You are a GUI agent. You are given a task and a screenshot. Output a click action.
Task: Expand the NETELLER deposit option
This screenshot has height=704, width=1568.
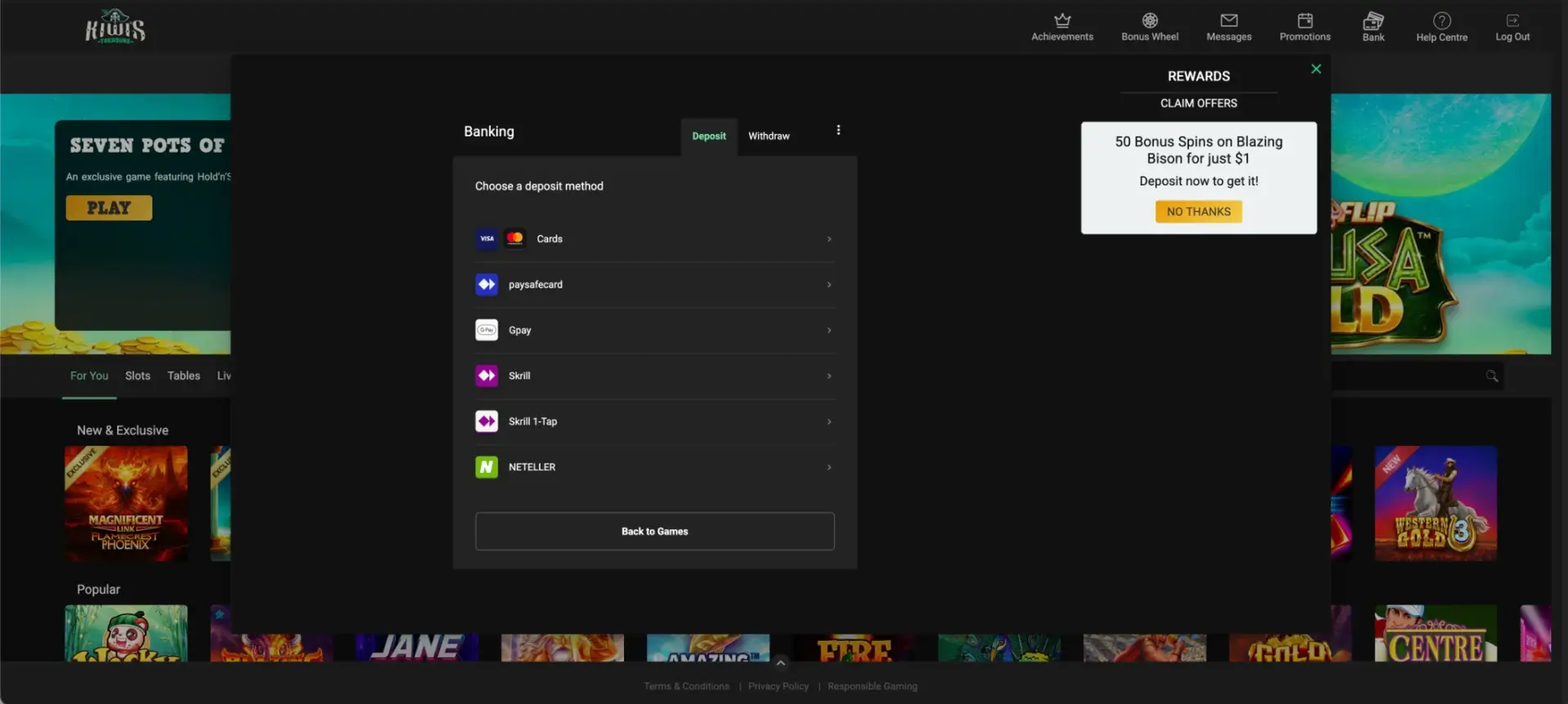click(655, 467)
